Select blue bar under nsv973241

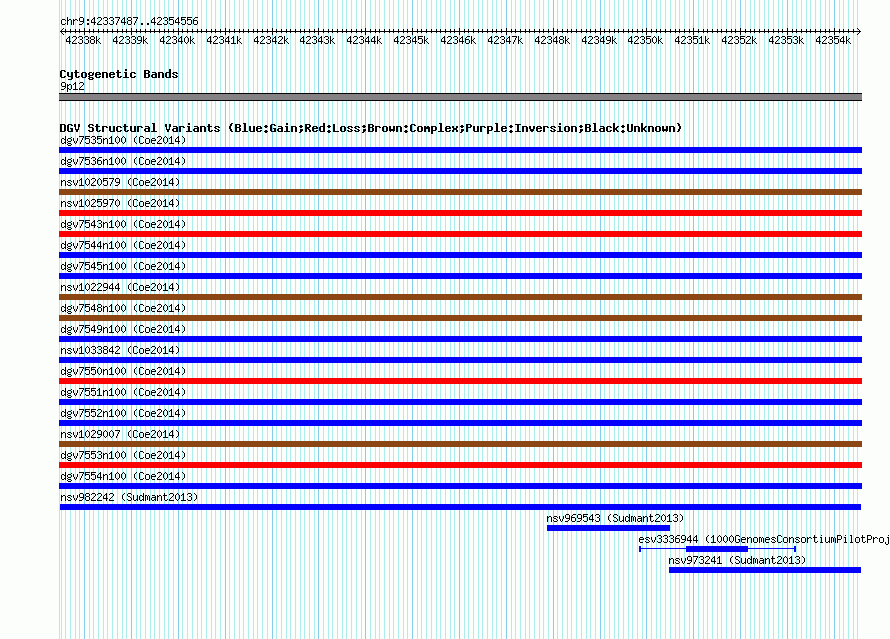tap(765, 570)
